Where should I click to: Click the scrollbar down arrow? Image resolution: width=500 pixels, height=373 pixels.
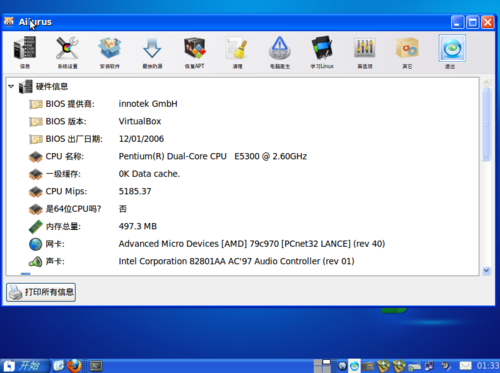tap(486, 271)
